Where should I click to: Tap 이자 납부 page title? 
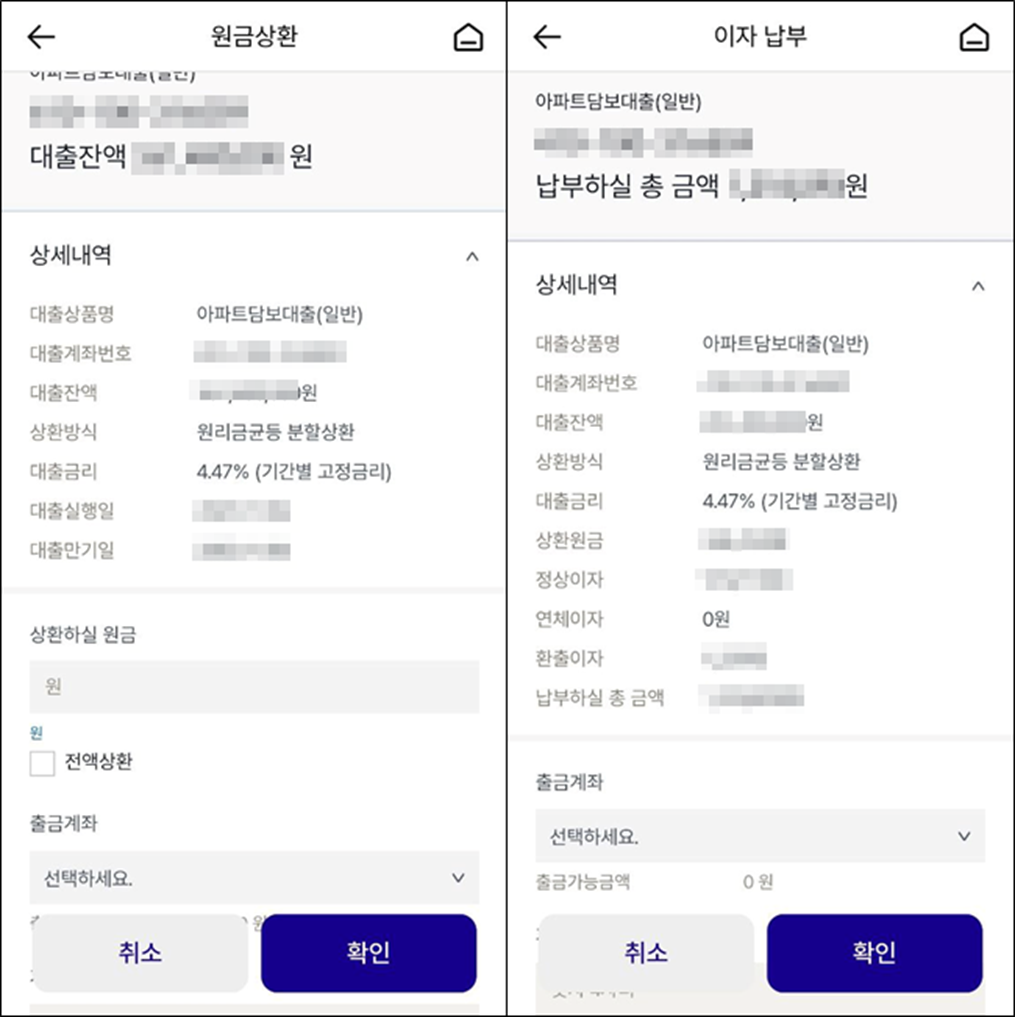coord(760,36)
